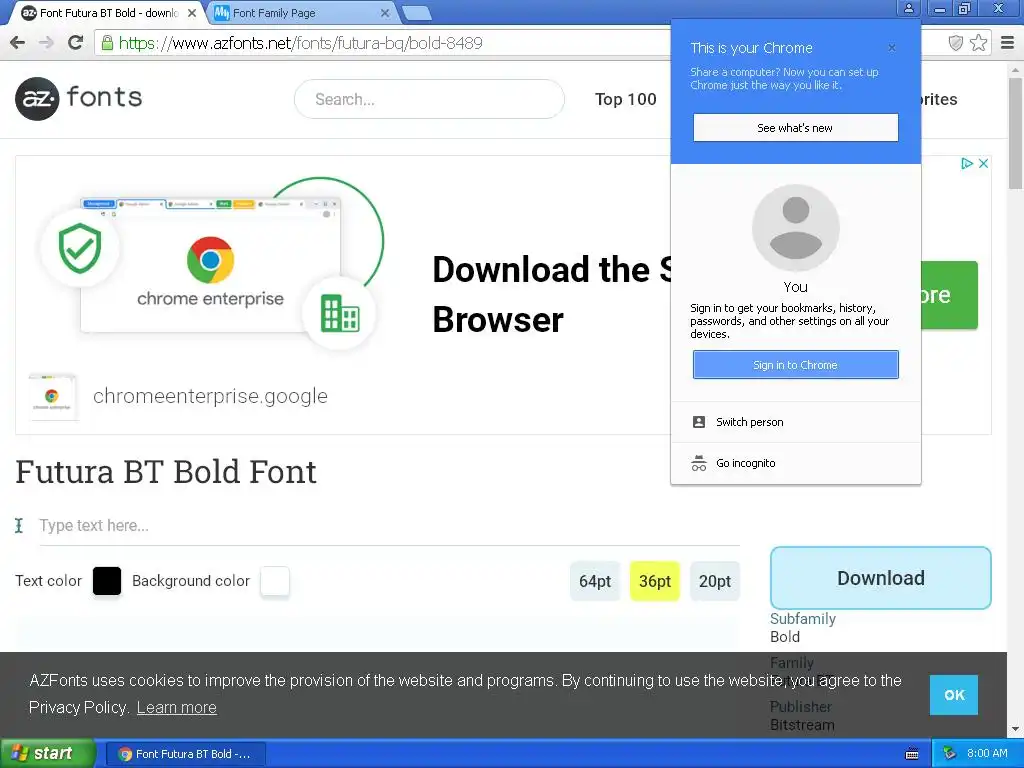1024x768 pixels.
Task: Select the 20pt preview size
Action: click(x=714, y=581)
